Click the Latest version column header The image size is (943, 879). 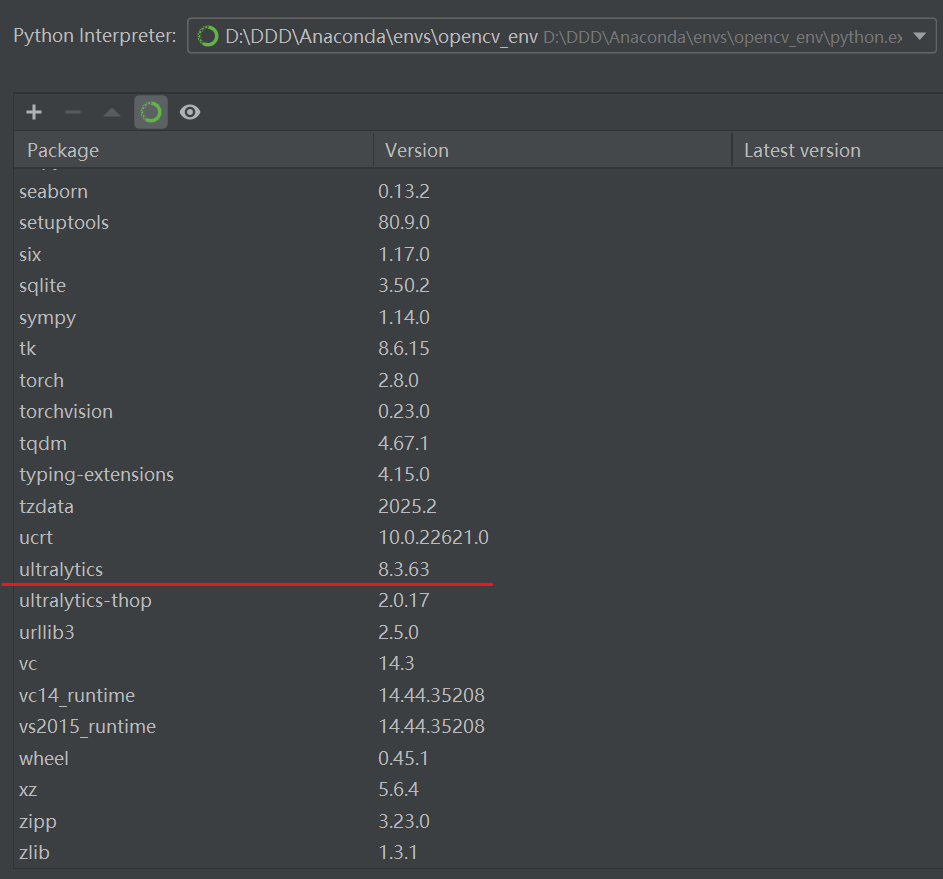(x=838, y=150)
